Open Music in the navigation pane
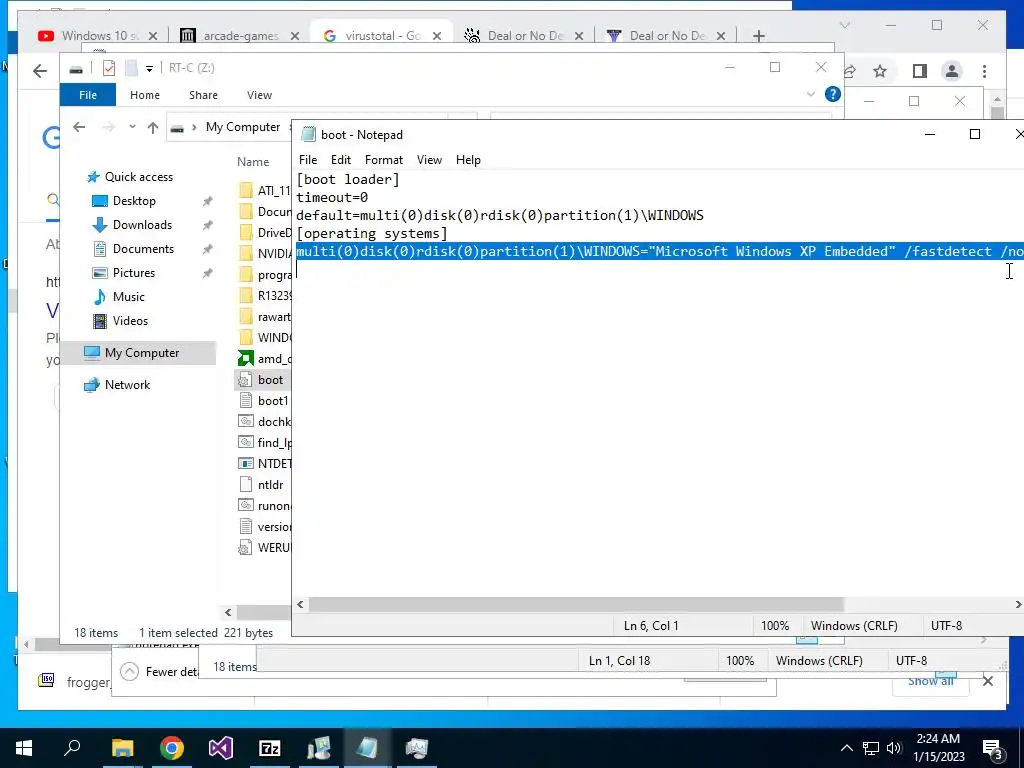Screen dimensions: 1024x768 (128, 296)
